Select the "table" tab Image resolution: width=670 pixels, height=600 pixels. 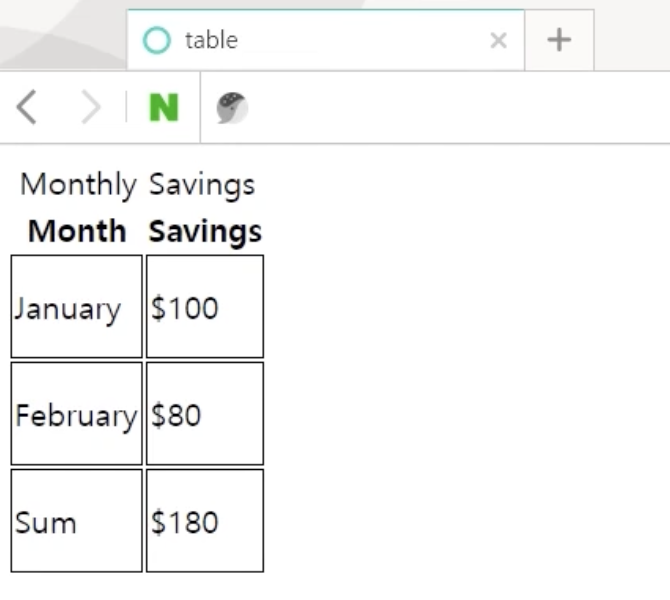(326, 40)
